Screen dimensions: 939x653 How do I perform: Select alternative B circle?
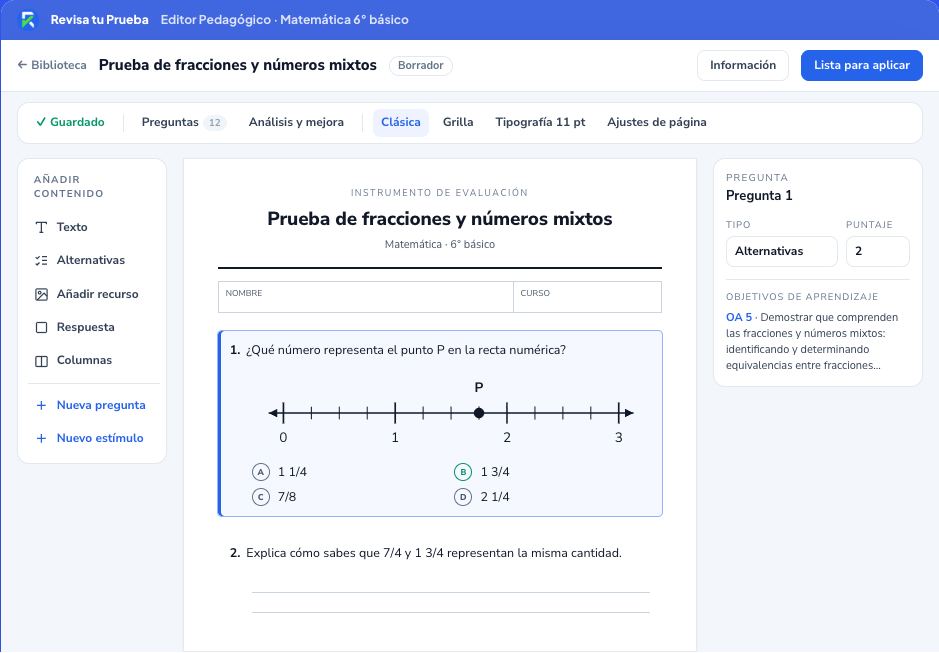(x=463, y=472)
